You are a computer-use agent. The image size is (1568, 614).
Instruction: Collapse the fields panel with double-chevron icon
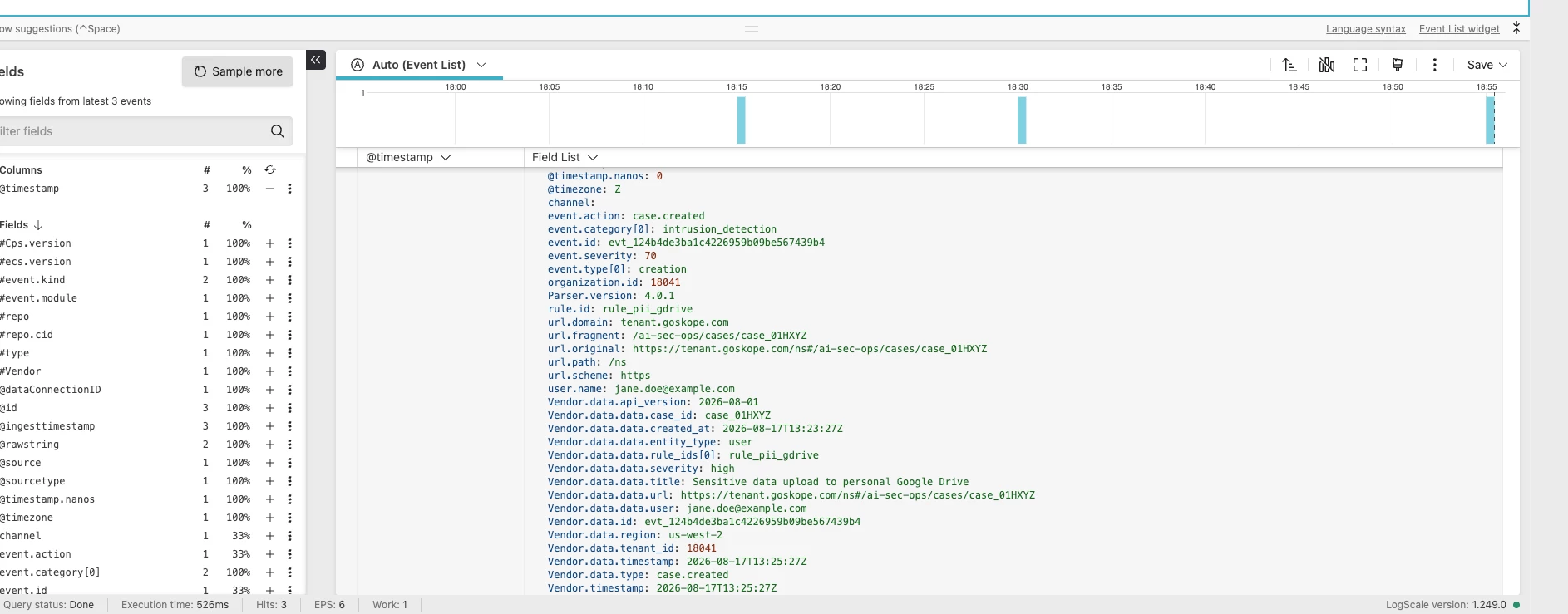click(x=316, y=60)
